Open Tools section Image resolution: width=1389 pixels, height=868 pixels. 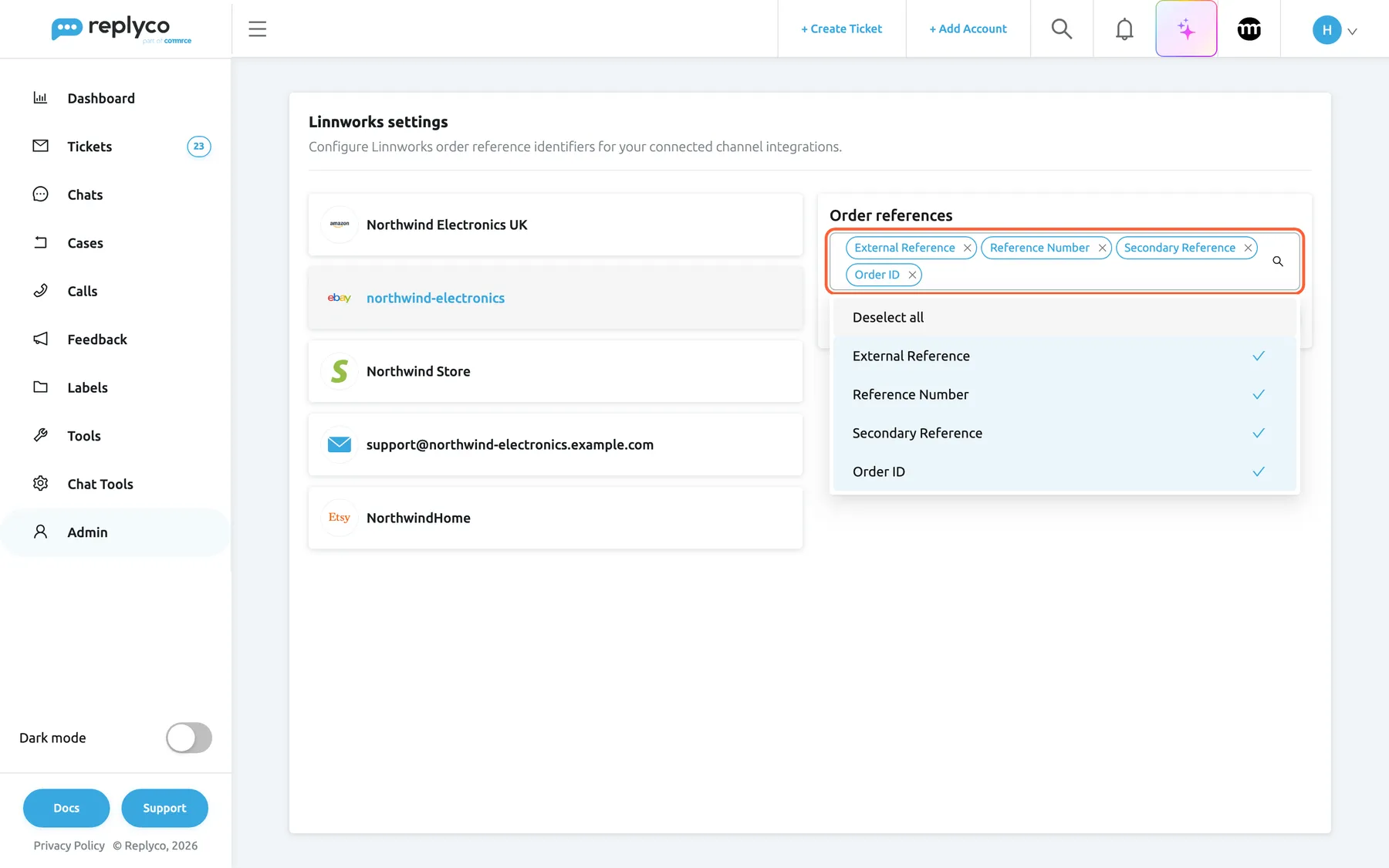coord(116,436)
